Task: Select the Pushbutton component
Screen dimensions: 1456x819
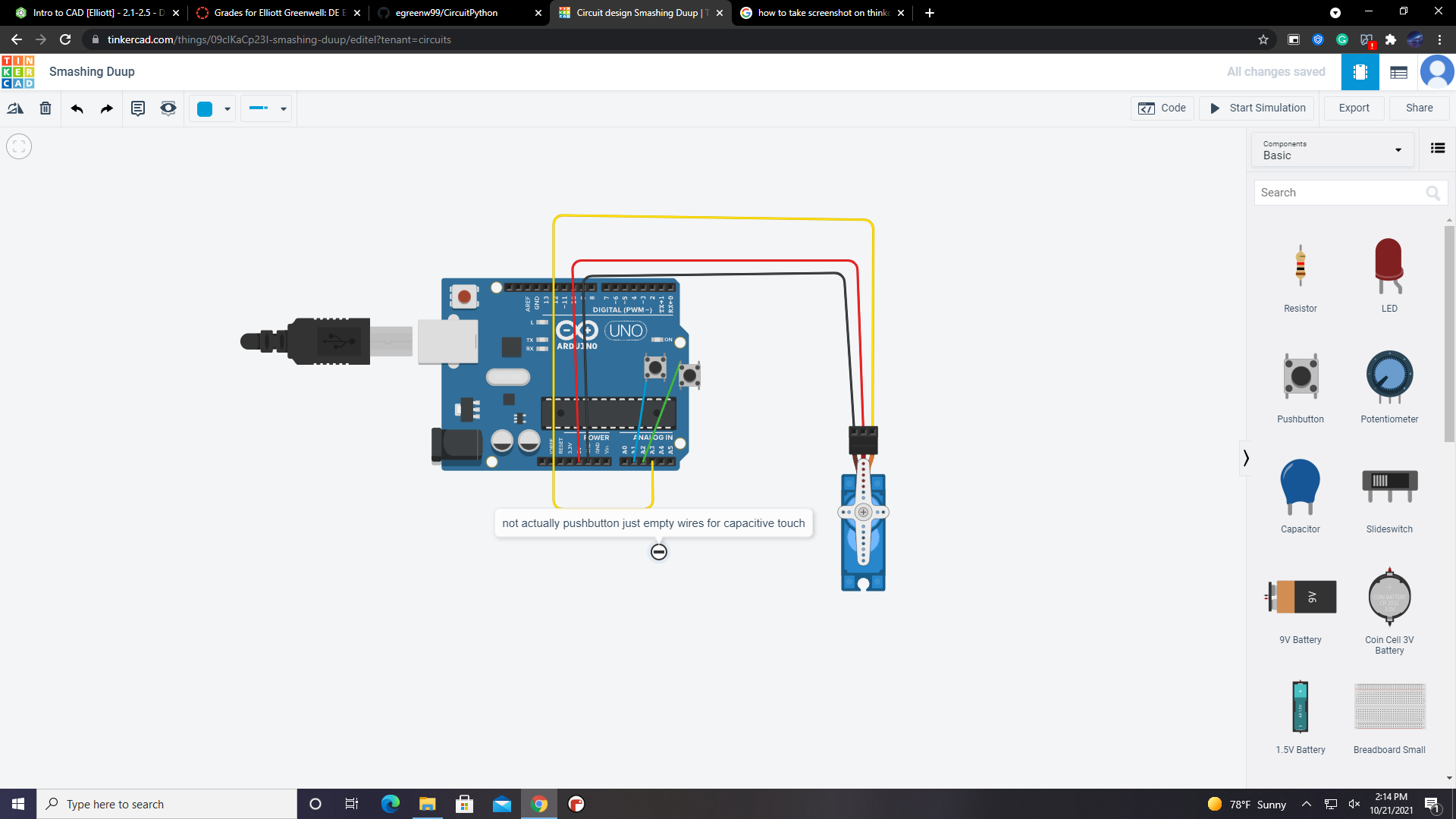Action: [x=1301, y=388]
